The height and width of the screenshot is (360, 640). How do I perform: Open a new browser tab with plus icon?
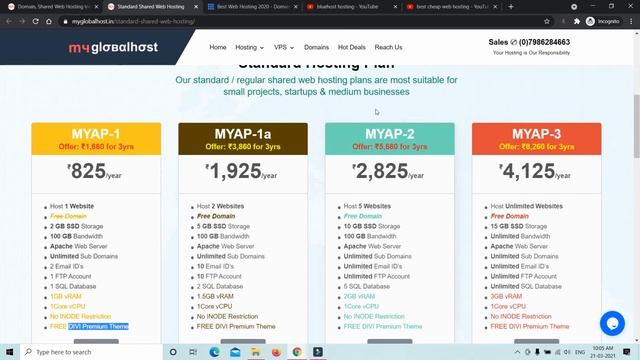(511, 7)
